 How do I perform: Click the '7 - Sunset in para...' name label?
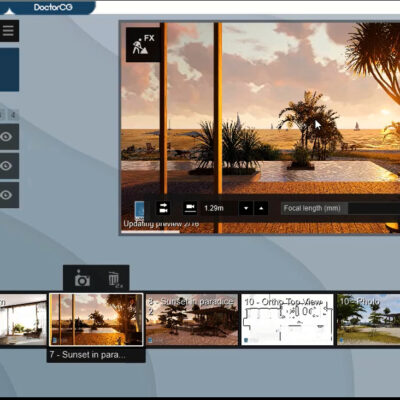87,355
